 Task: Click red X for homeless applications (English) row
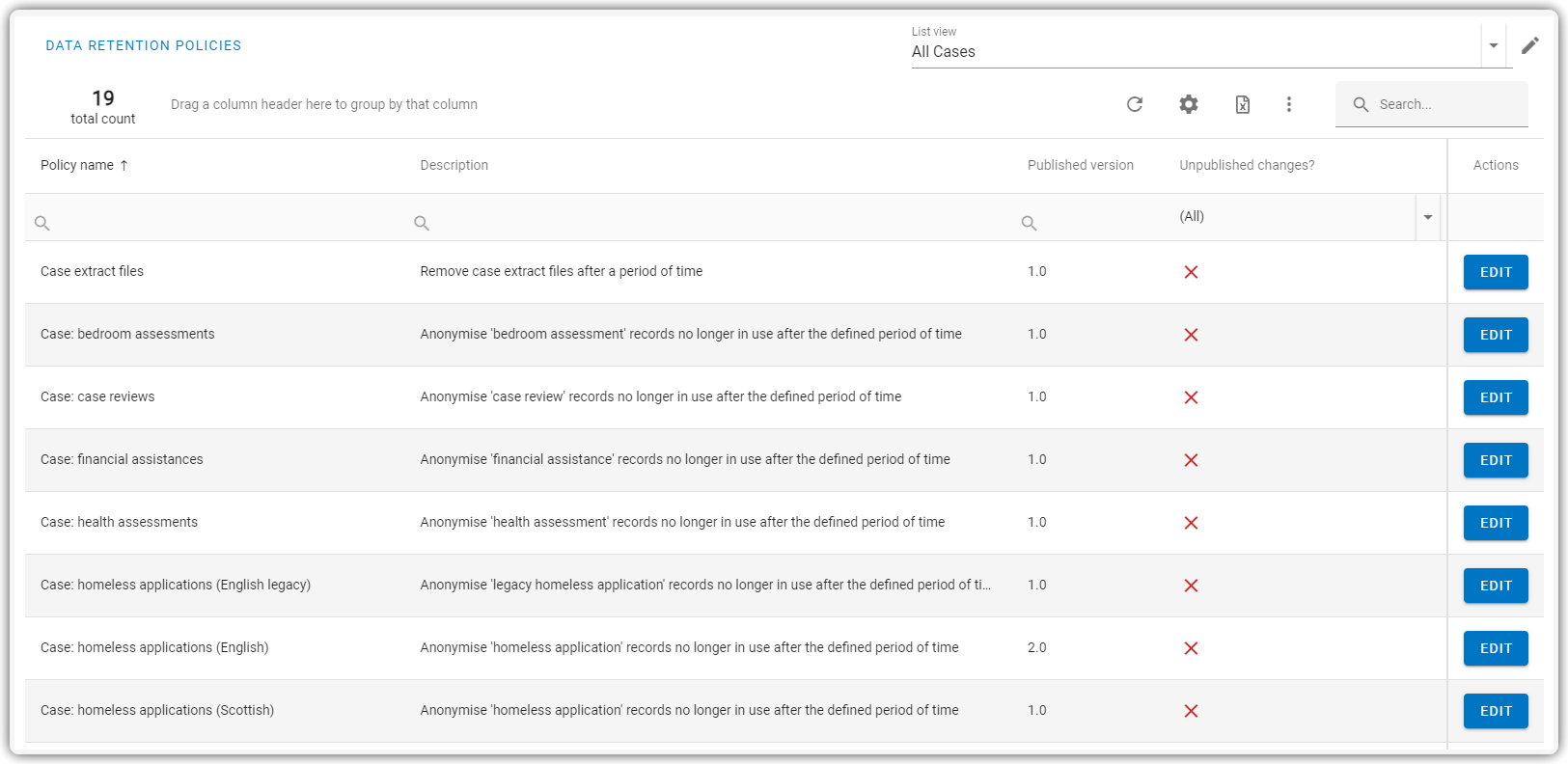tap(1192, 648)
